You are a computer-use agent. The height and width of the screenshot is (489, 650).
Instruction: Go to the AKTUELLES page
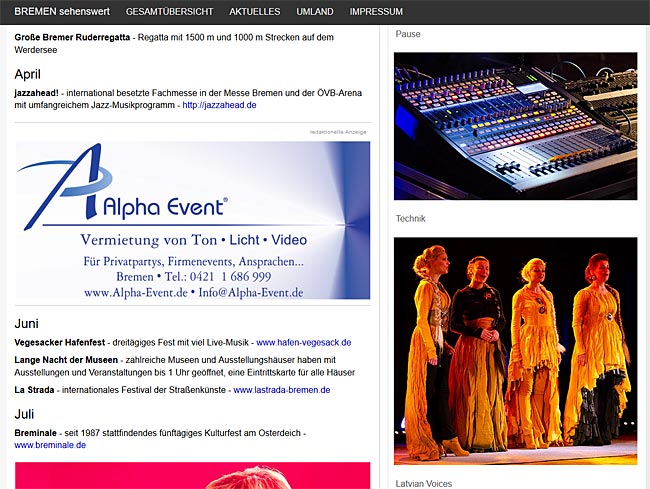(255, 12)
